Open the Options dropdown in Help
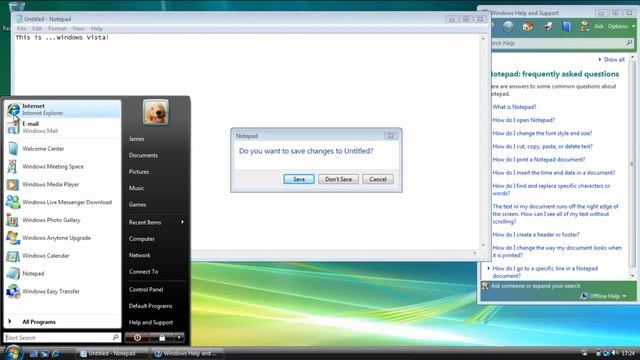 tap(621, 27)
